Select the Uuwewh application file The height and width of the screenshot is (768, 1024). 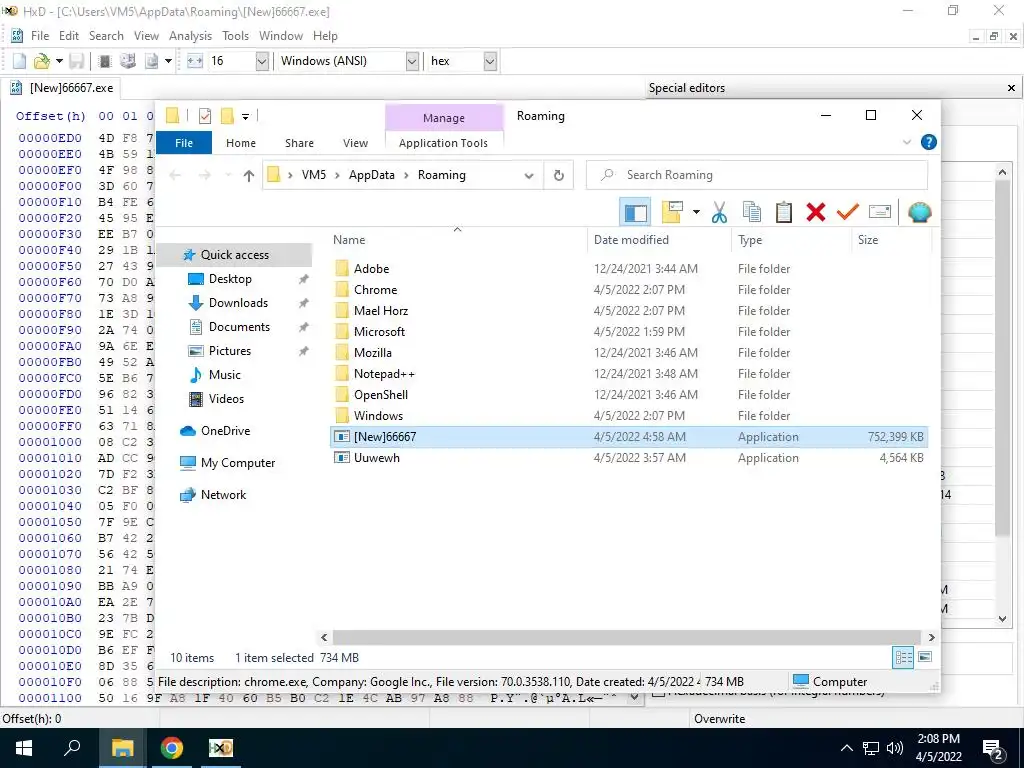pyautogui.click(x=630, y=458)
